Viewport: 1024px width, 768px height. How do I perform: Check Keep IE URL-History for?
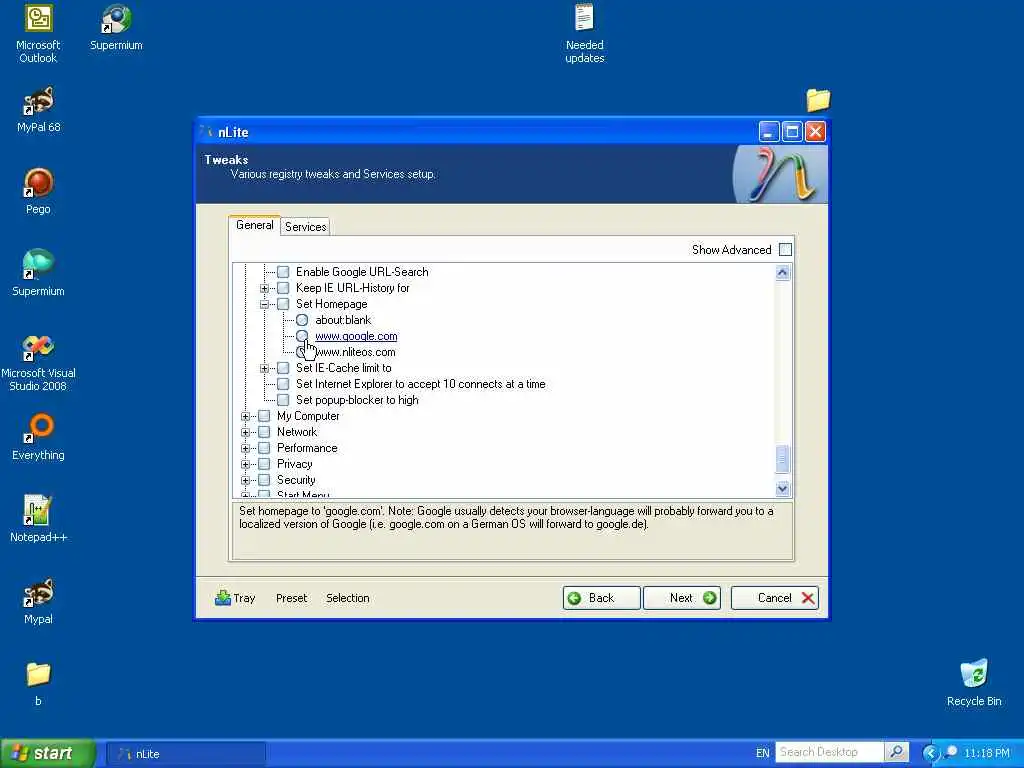(283, 288)
